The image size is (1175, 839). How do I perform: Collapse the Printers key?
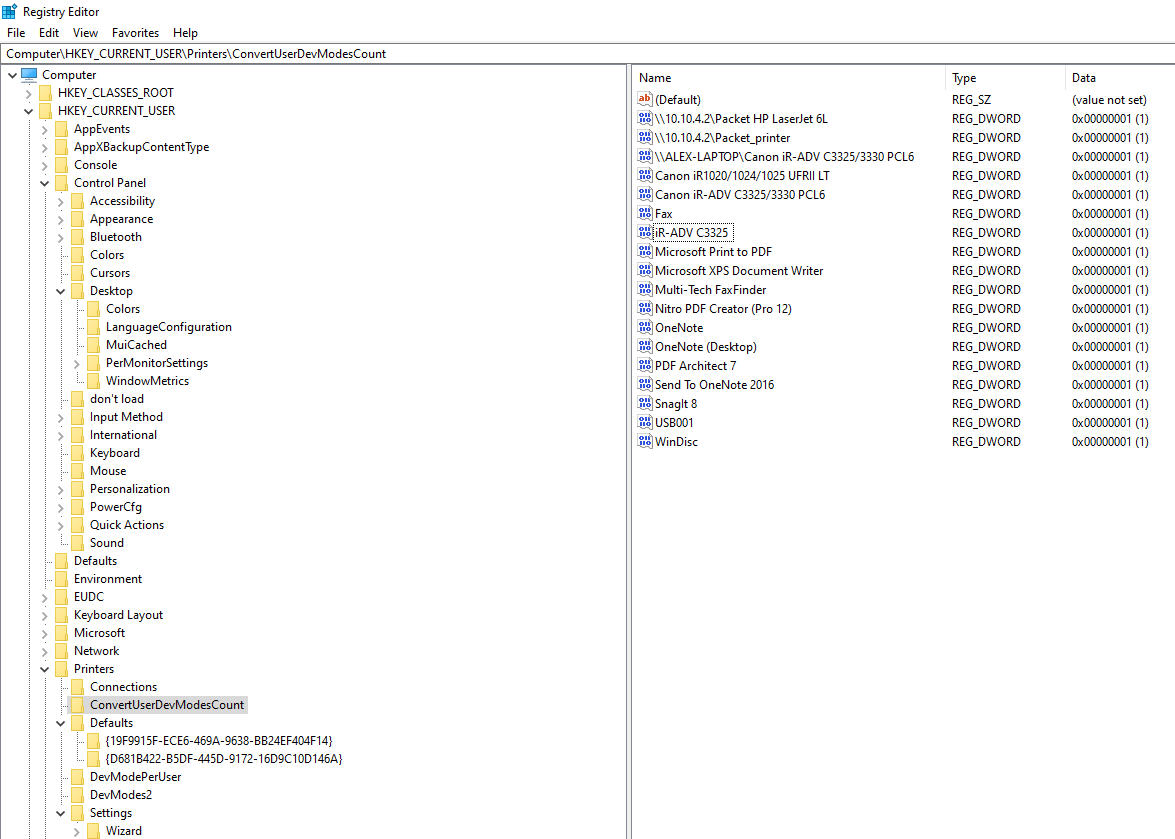(44, 669)
